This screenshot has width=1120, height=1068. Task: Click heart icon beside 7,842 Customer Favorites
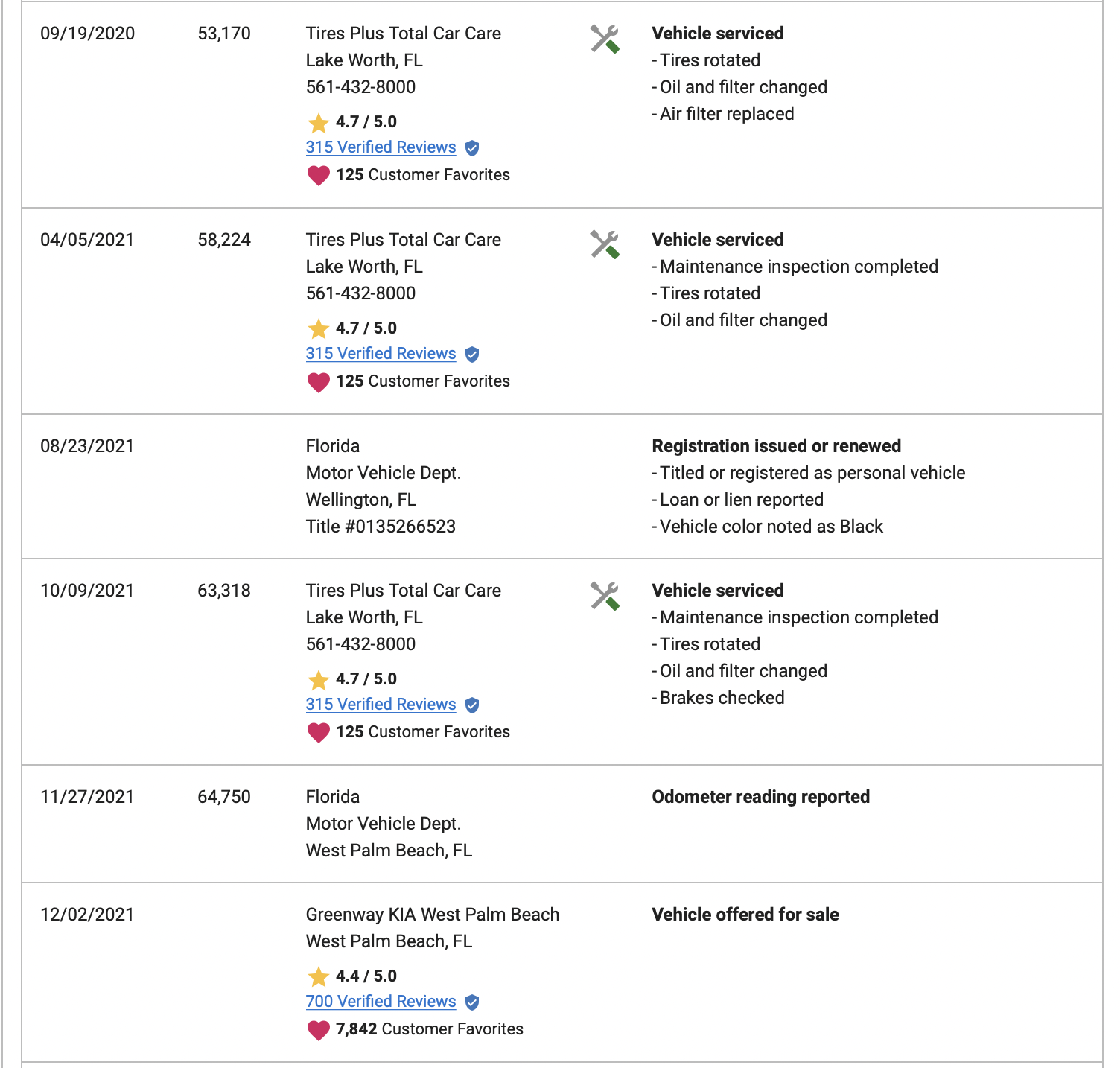[318, 1030]
